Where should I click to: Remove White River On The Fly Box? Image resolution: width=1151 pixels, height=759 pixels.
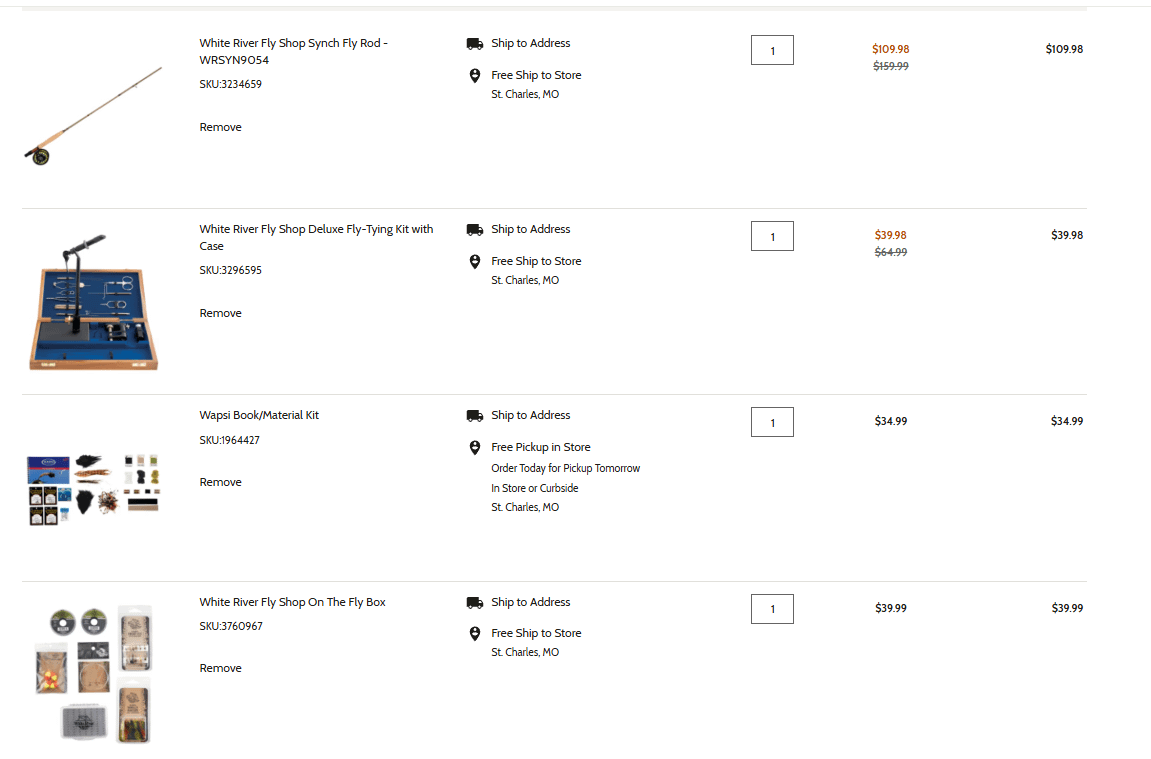pos(220,668)
